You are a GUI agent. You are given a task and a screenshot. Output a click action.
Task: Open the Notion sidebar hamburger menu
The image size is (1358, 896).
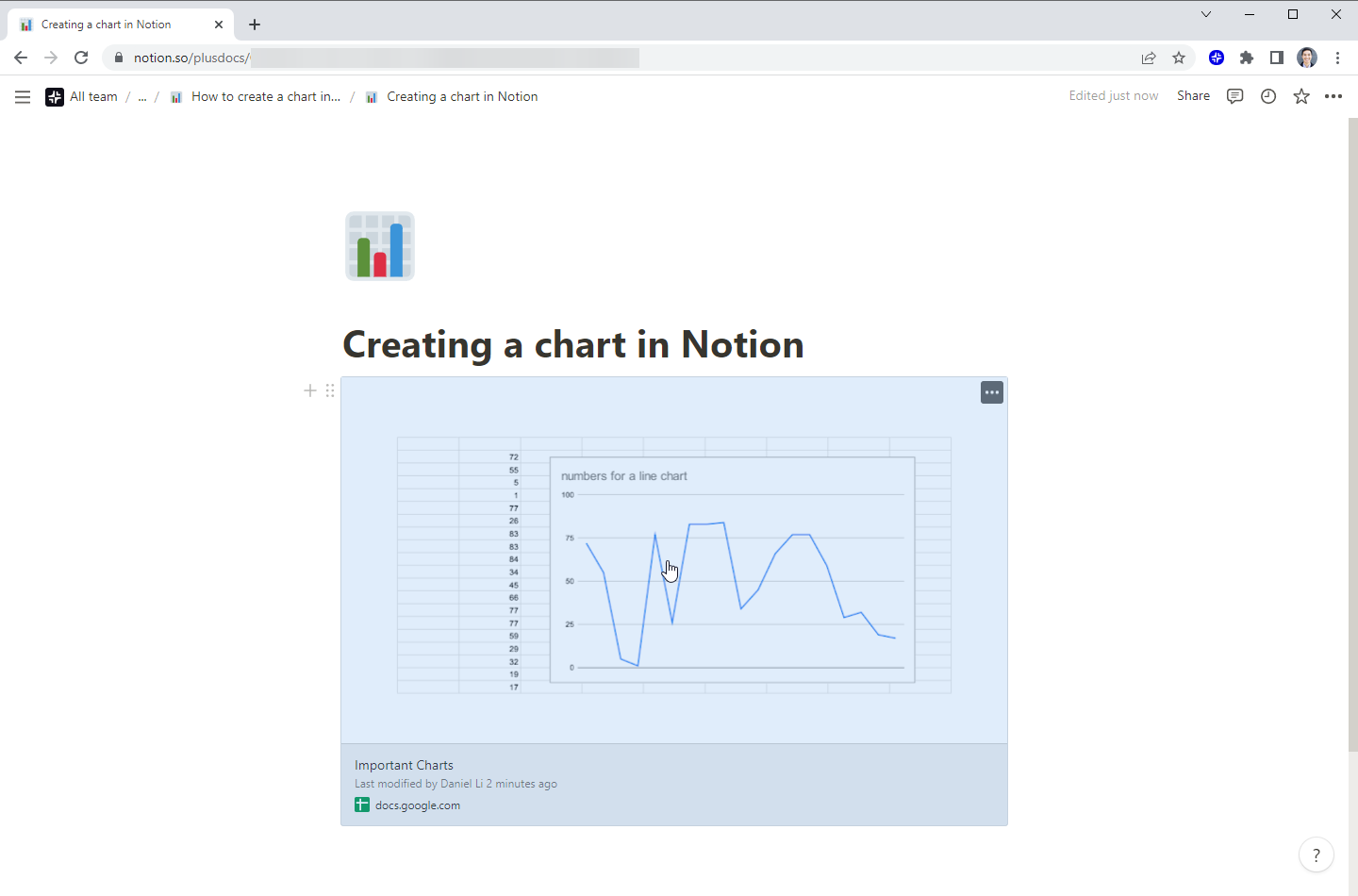(x=23, y=97)
